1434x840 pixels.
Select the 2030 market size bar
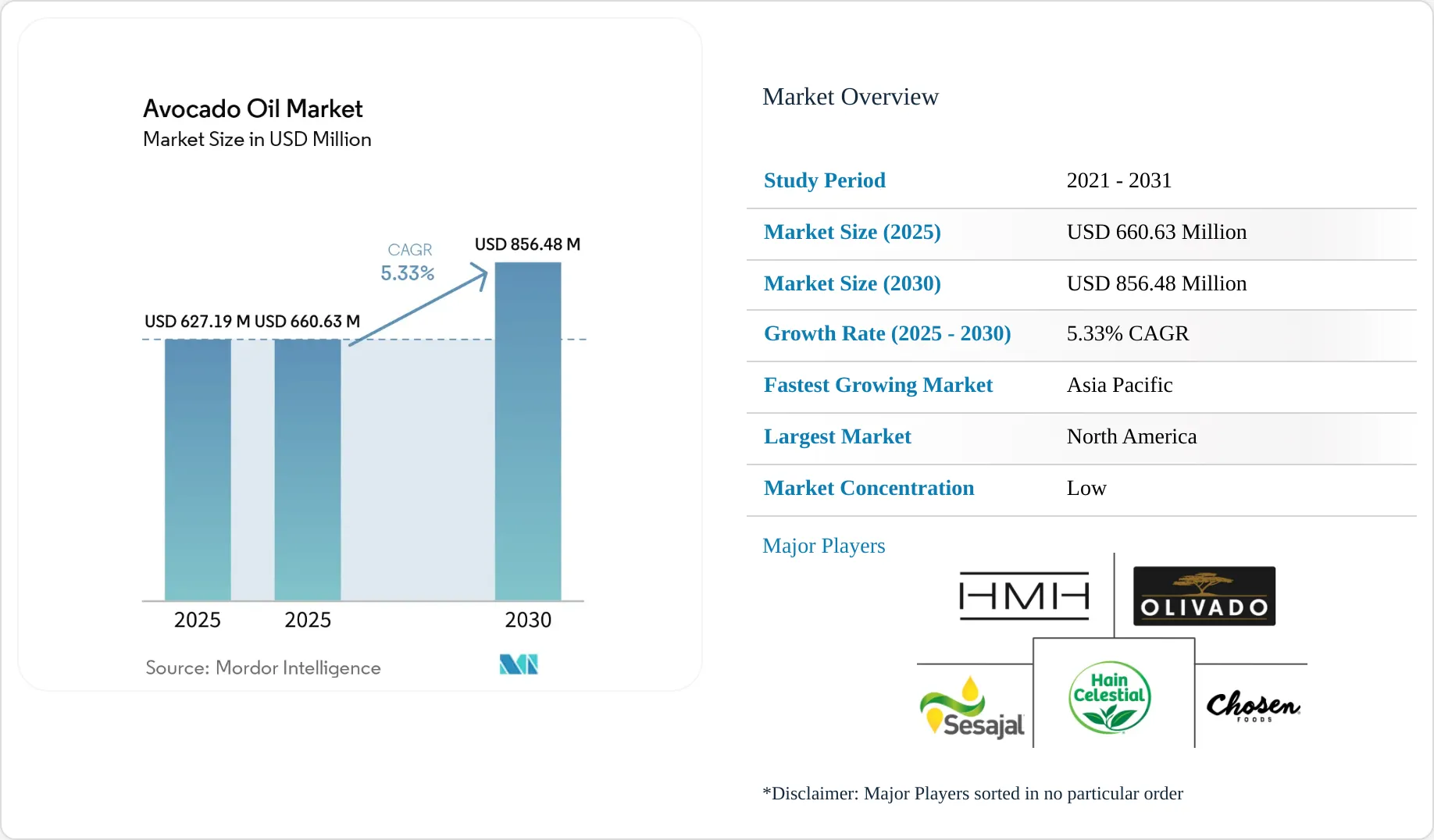[x=528, y=432]
